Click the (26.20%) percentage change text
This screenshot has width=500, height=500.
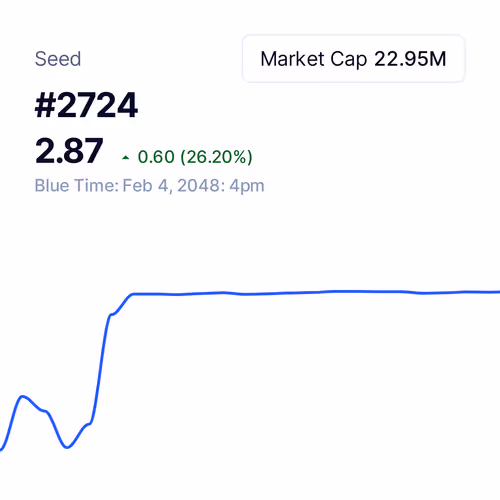coord(216,157)
